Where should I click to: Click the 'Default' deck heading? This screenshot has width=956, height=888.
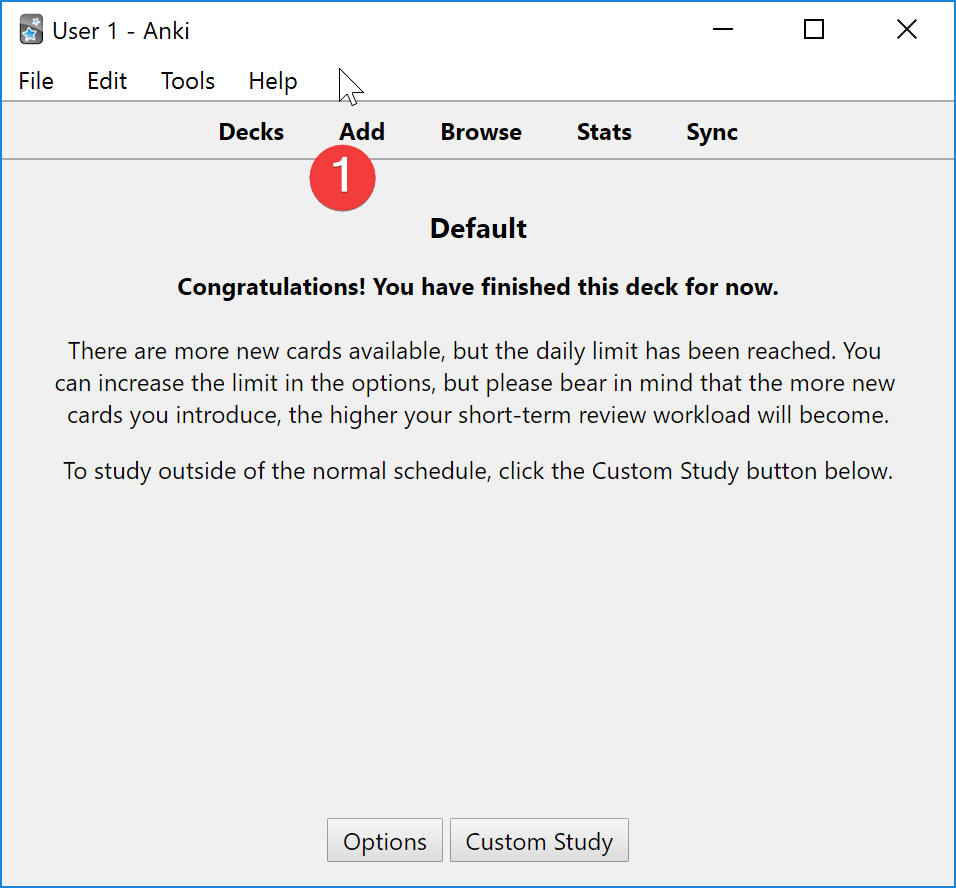point(478,229)
